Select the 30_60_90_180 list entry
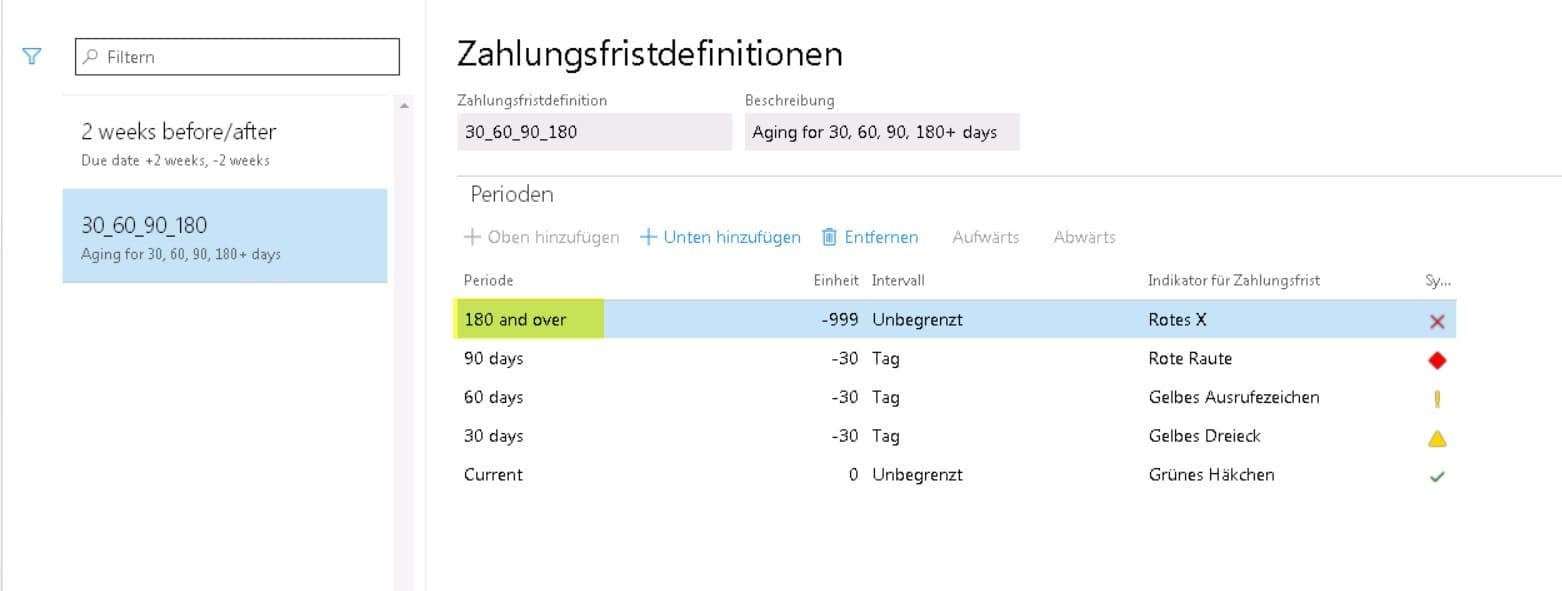The image size is (1562, 591). coord(224,236)
